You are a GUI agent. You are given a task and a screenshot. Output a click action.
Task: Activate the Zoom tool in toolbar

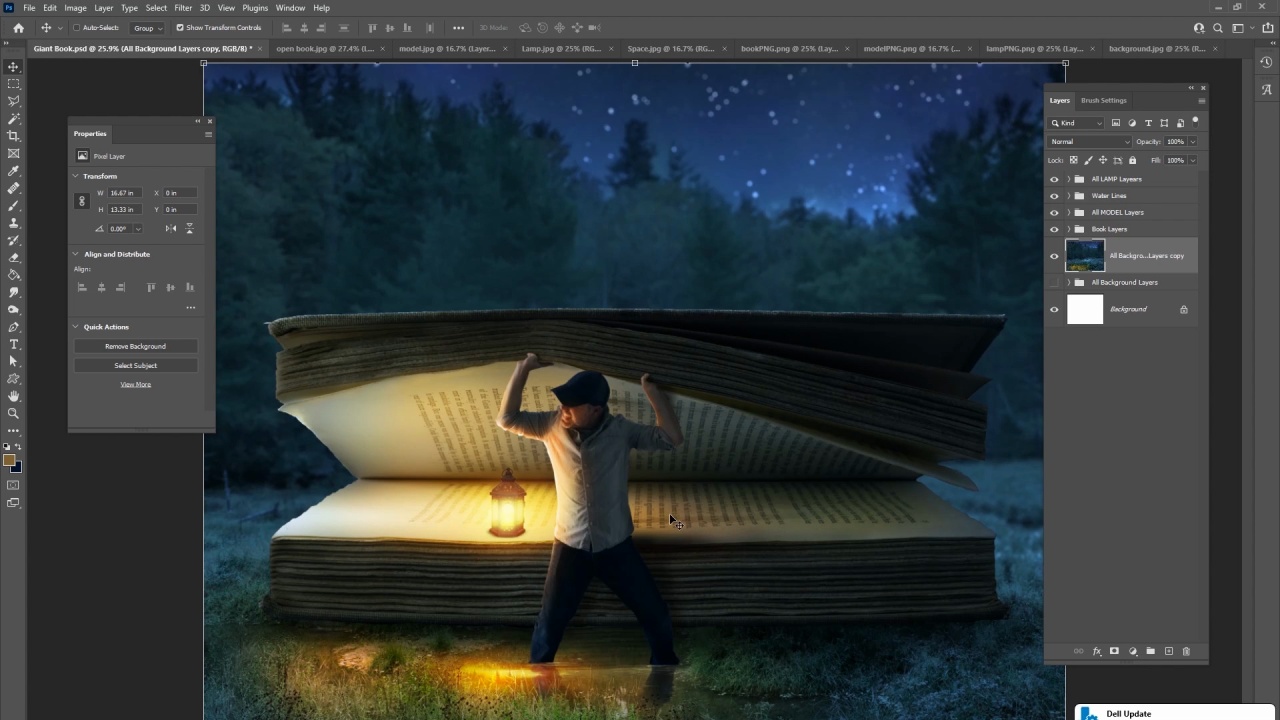click(x=13, y=413)
